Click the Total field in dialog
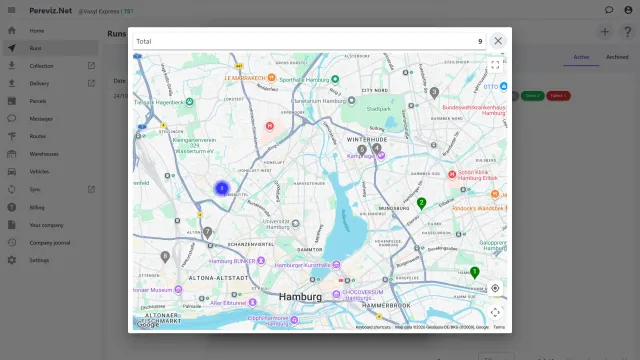The height and width of the screenshot is (360, 640). (309, 41)
